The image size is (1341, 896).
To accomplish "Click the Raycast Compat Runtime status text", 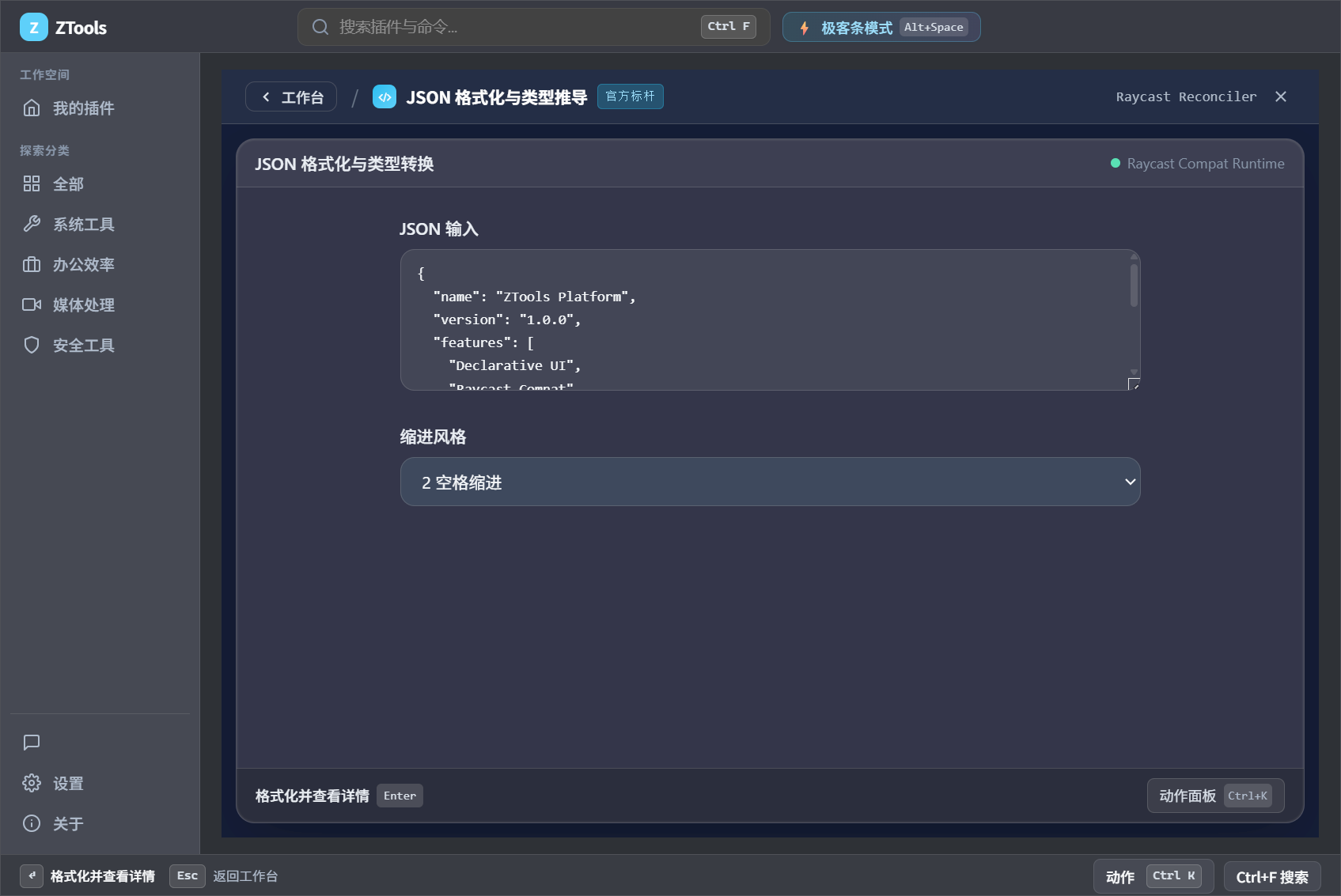I will point(1206,164).
